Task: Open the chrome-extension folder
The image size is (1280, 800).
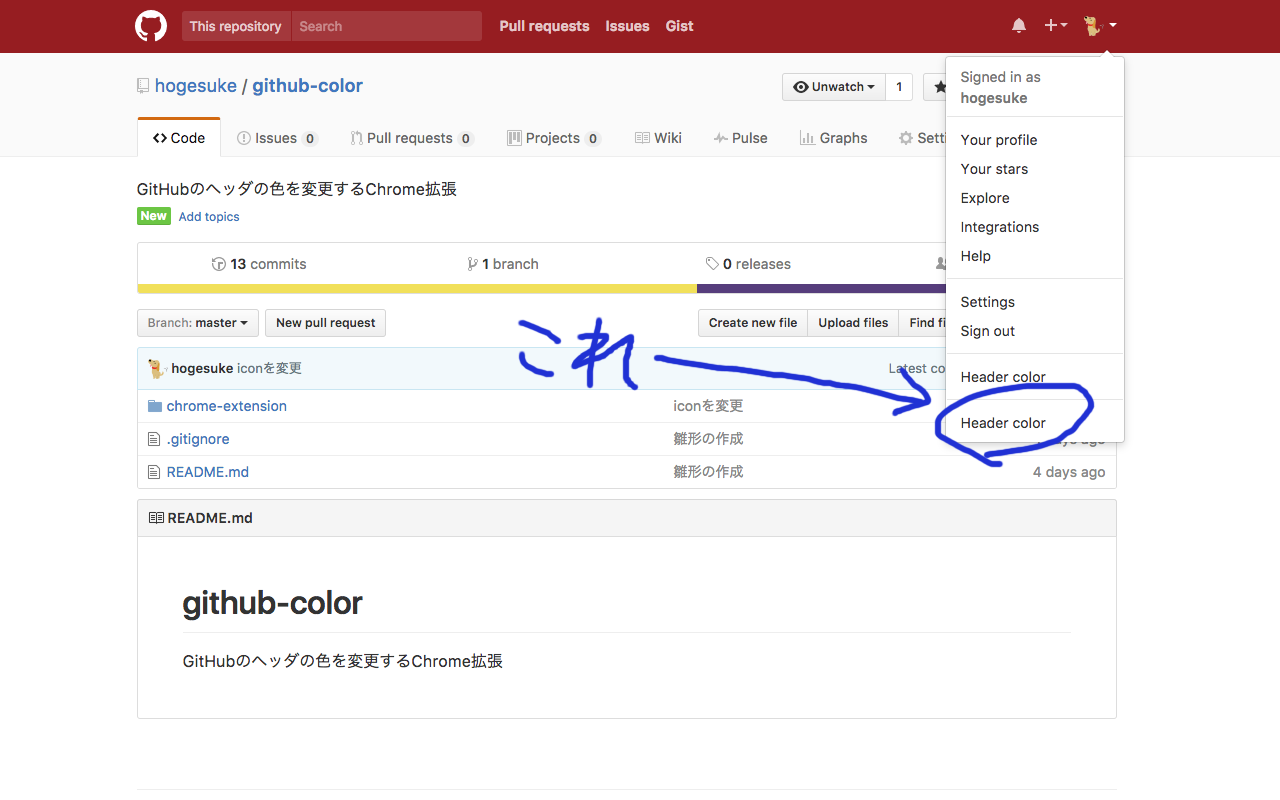Action: point(227,406)
